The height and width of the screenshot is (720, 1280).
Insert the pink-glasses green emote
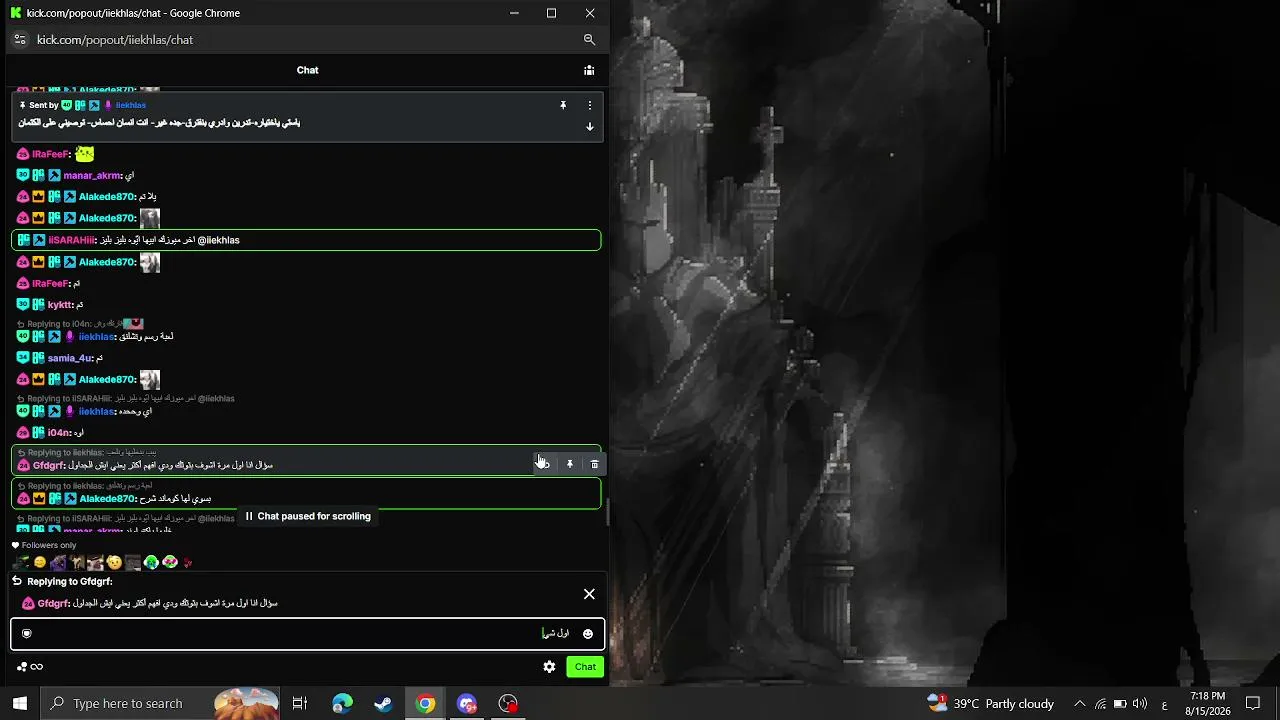[x=170, y=563]
